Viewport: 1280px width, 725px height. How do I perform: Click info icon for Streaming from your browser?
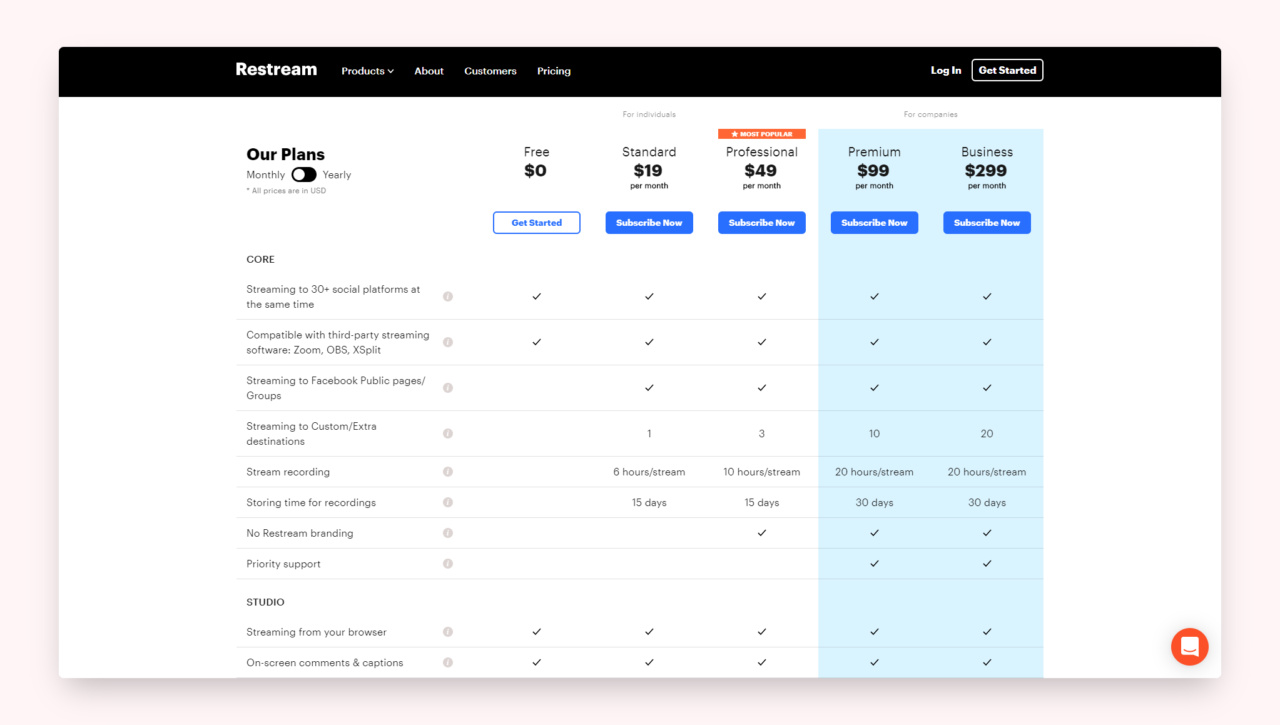(x=448, y=632)
